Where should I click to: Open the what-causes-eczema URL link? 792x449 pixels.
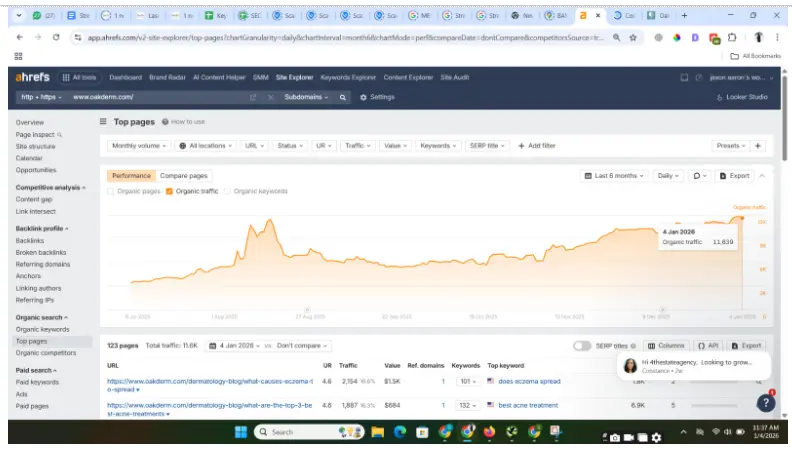tap(210, 385)
